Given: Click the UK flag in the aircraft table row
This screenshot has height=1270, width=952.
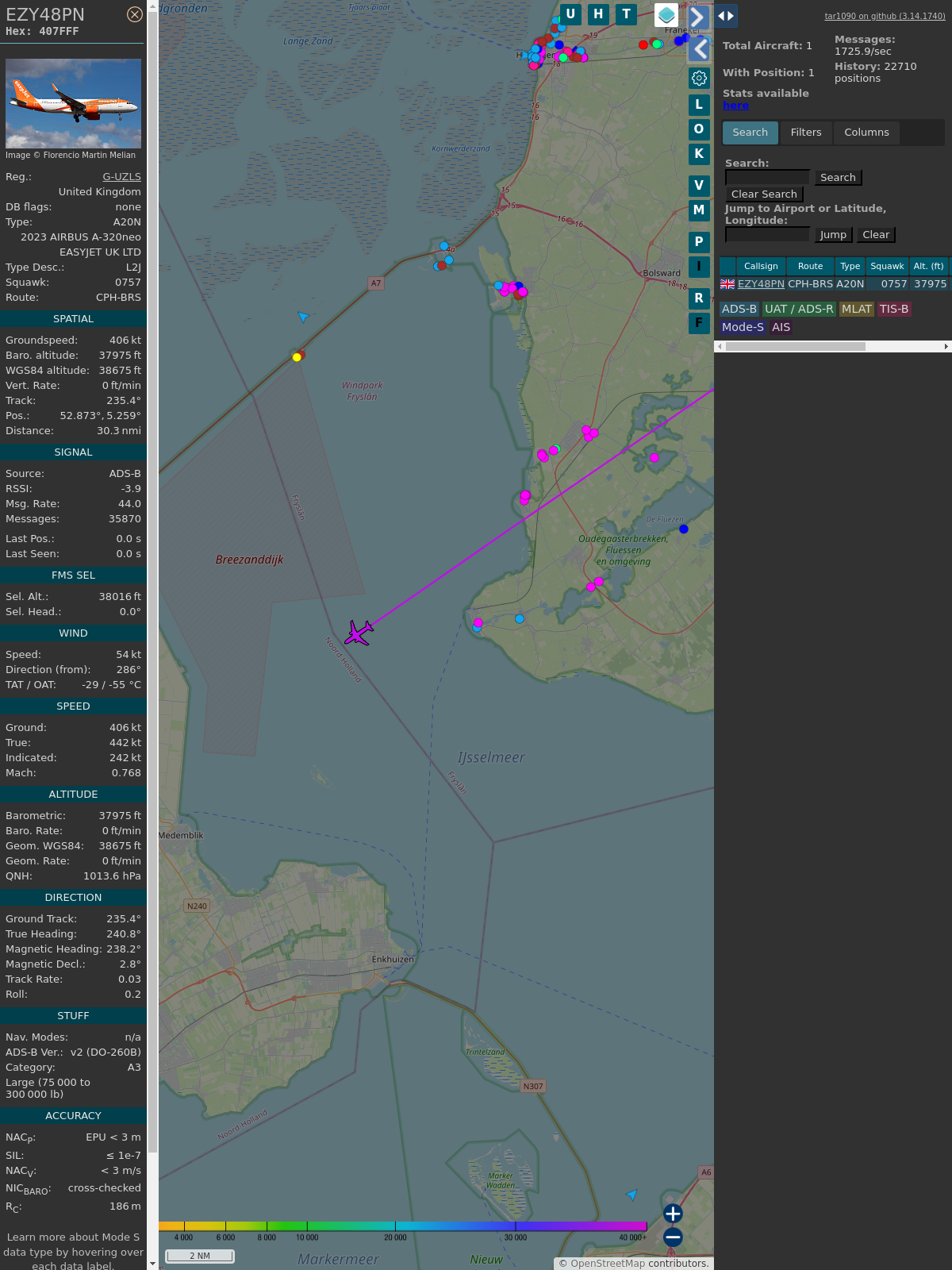Looking at the screenshot, I should (x=727, y=283).
